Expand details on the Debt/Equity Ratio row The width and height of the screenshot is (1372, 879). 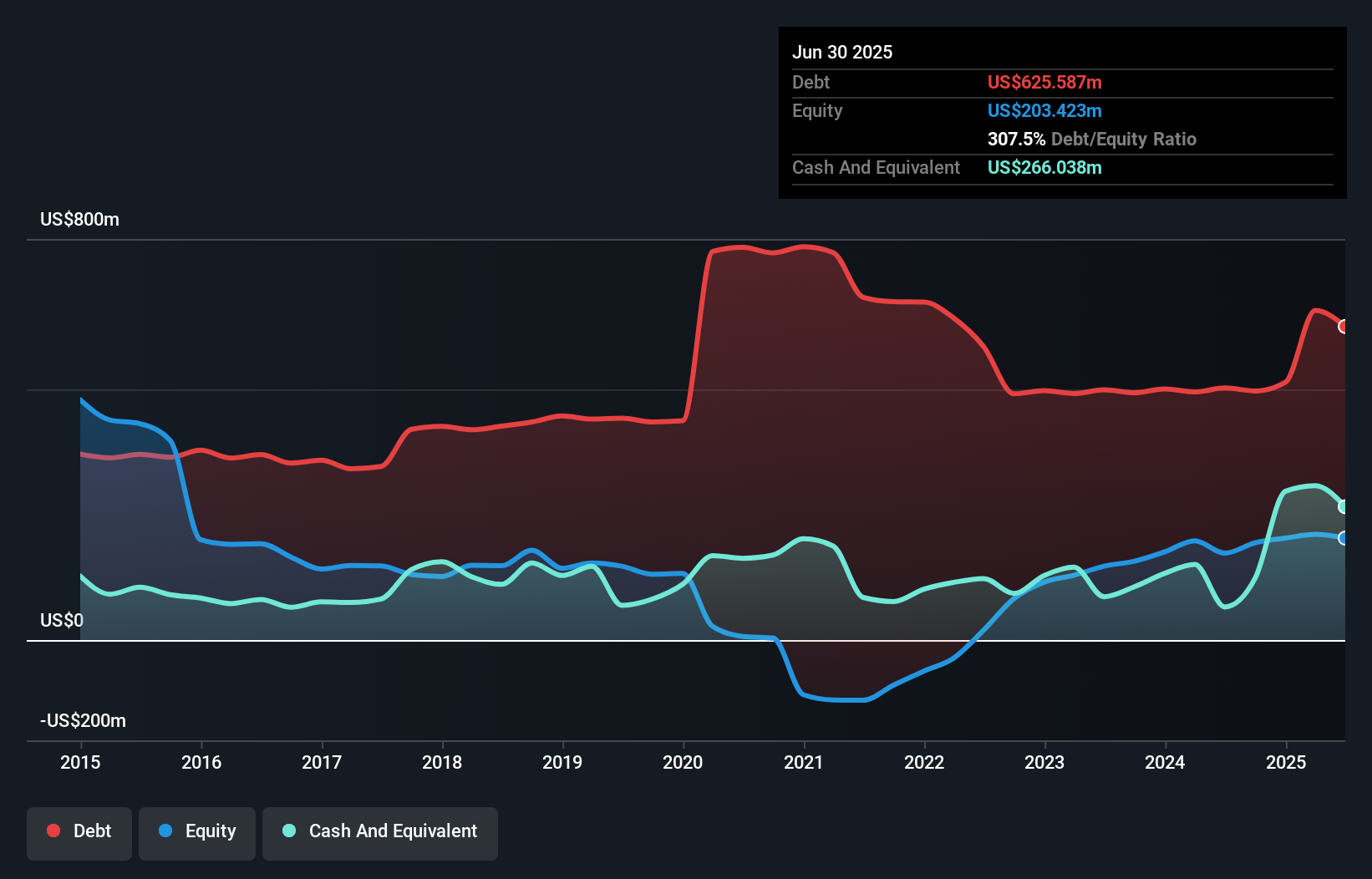pyautogui.click(x=1091, y=139)
